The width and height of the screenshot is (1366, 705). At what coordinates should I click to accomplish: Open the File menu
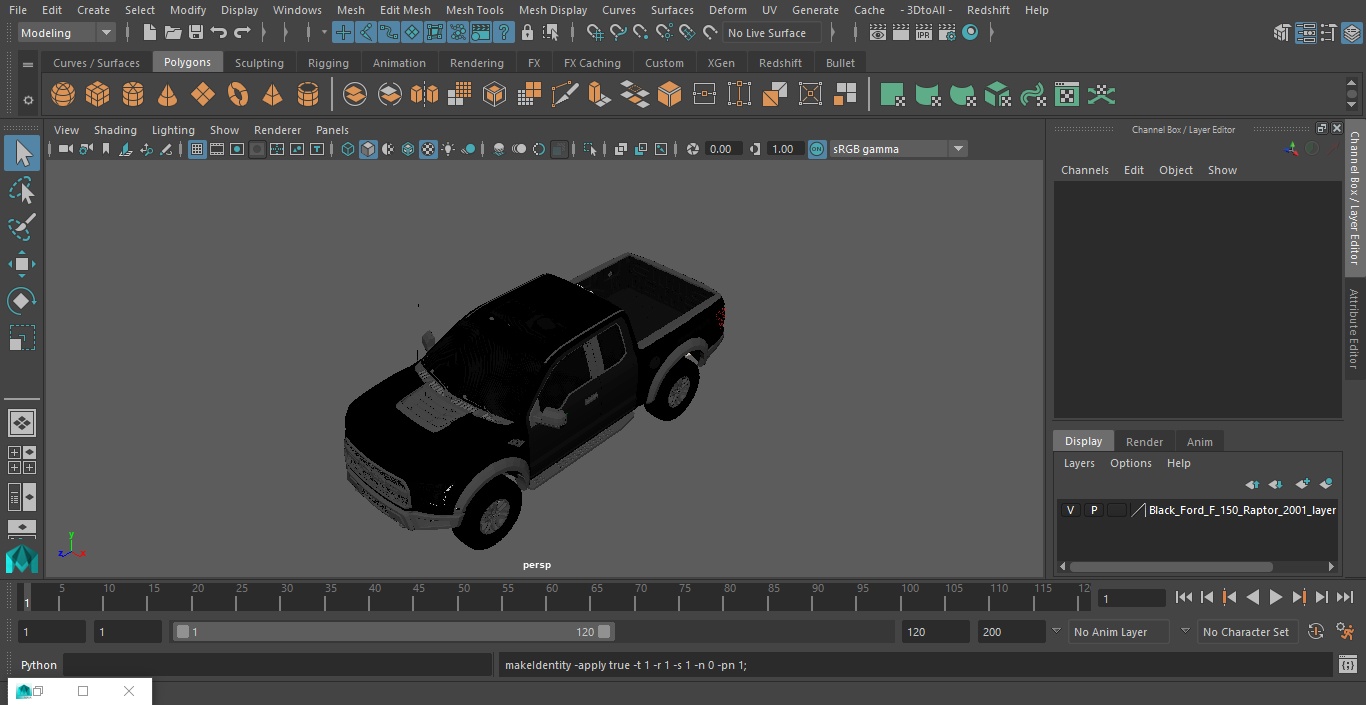[x=18, y=10]
